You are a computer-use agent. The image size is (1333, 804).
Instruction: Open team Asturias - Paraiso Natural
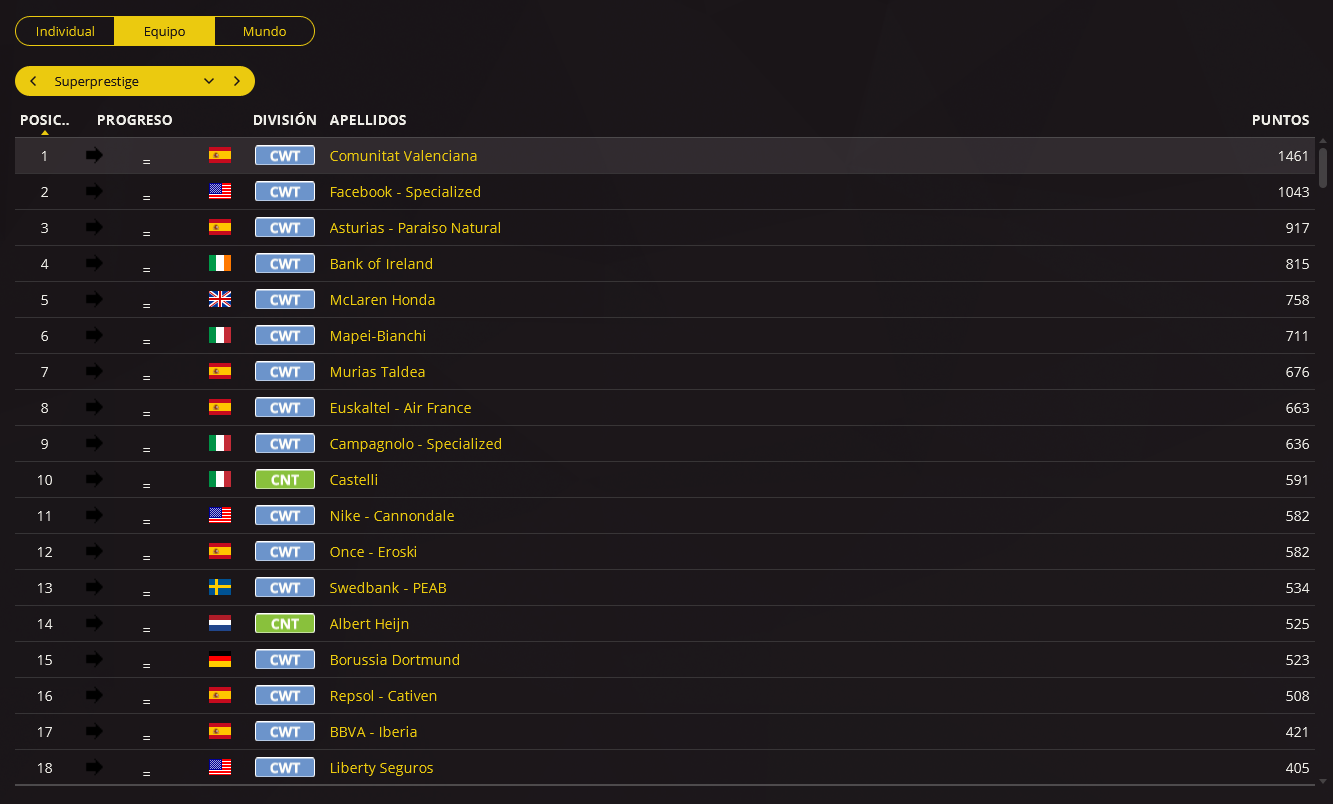pyautogui.click(x=415, y=228)
